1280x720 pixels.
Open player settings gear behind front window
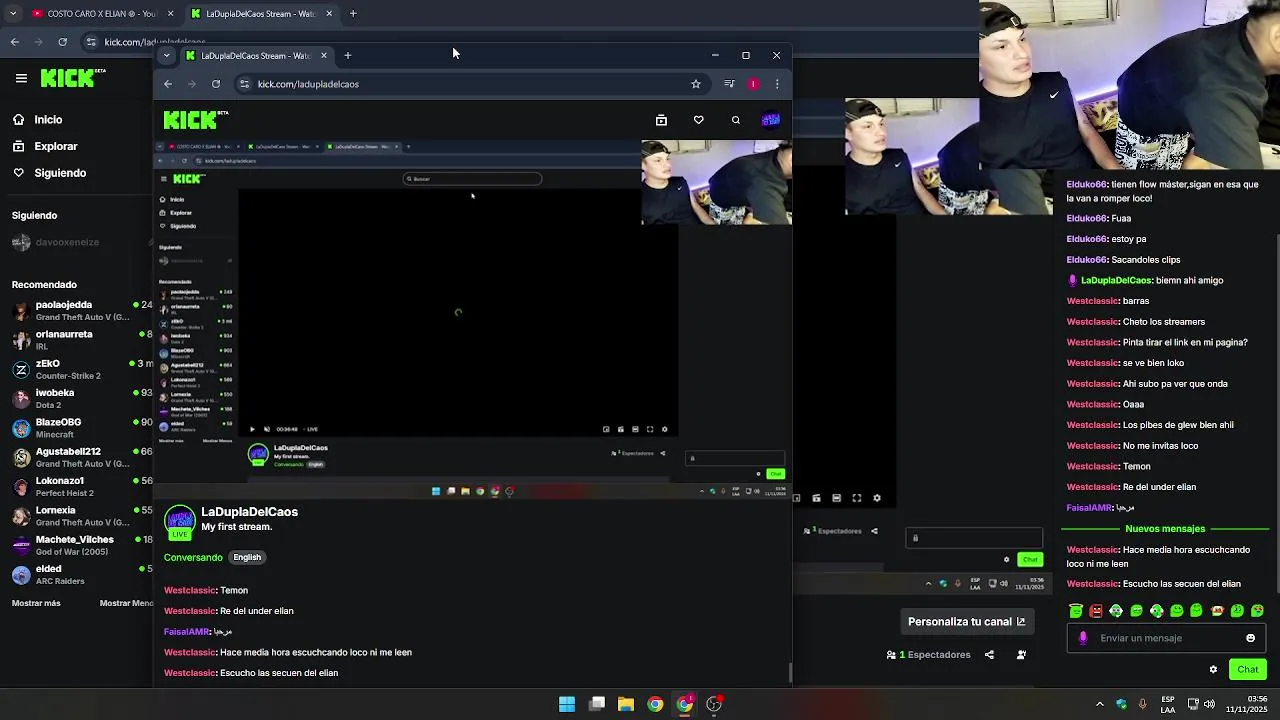tap(877, 498)
